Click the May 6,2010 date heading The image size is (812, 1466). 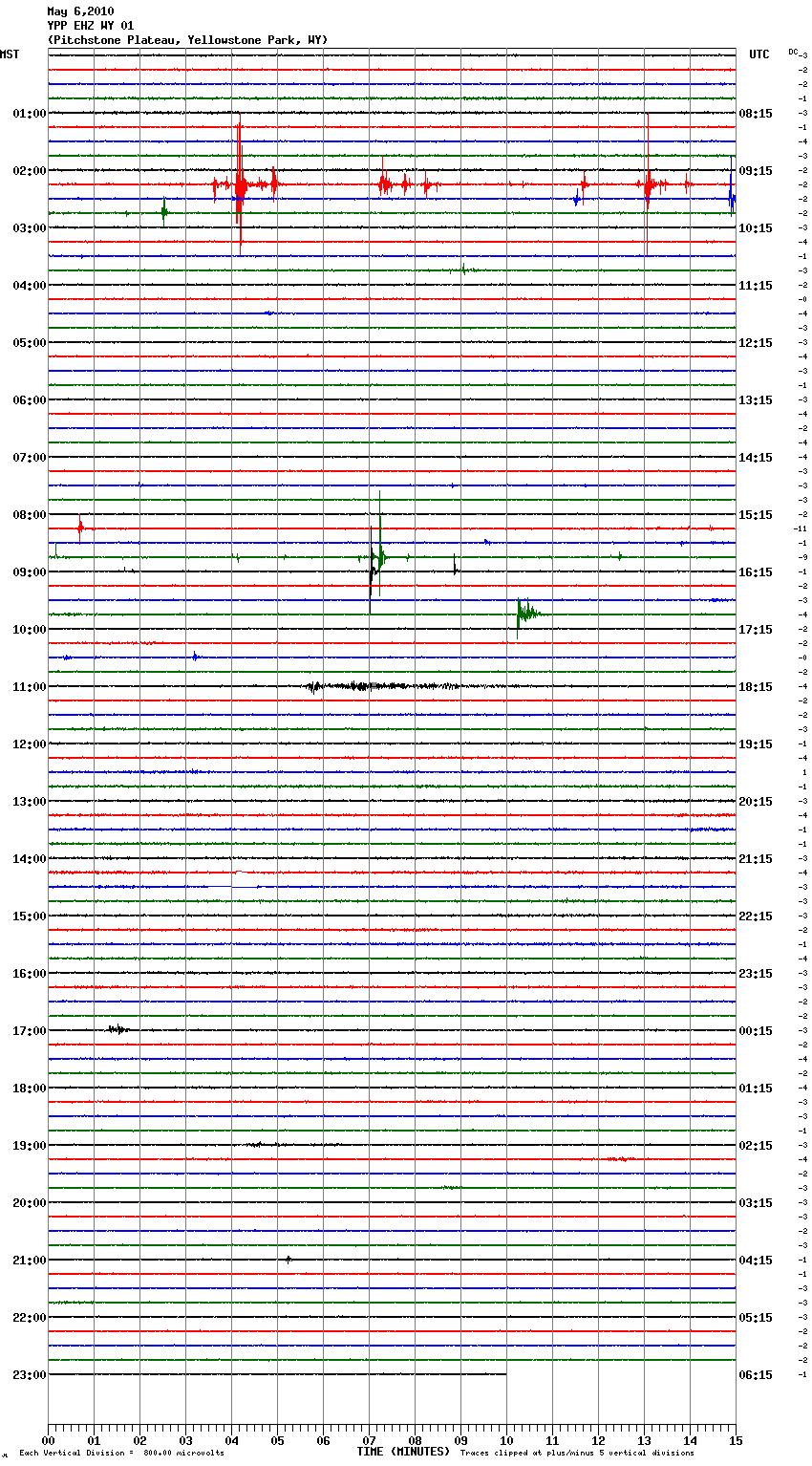80,11
